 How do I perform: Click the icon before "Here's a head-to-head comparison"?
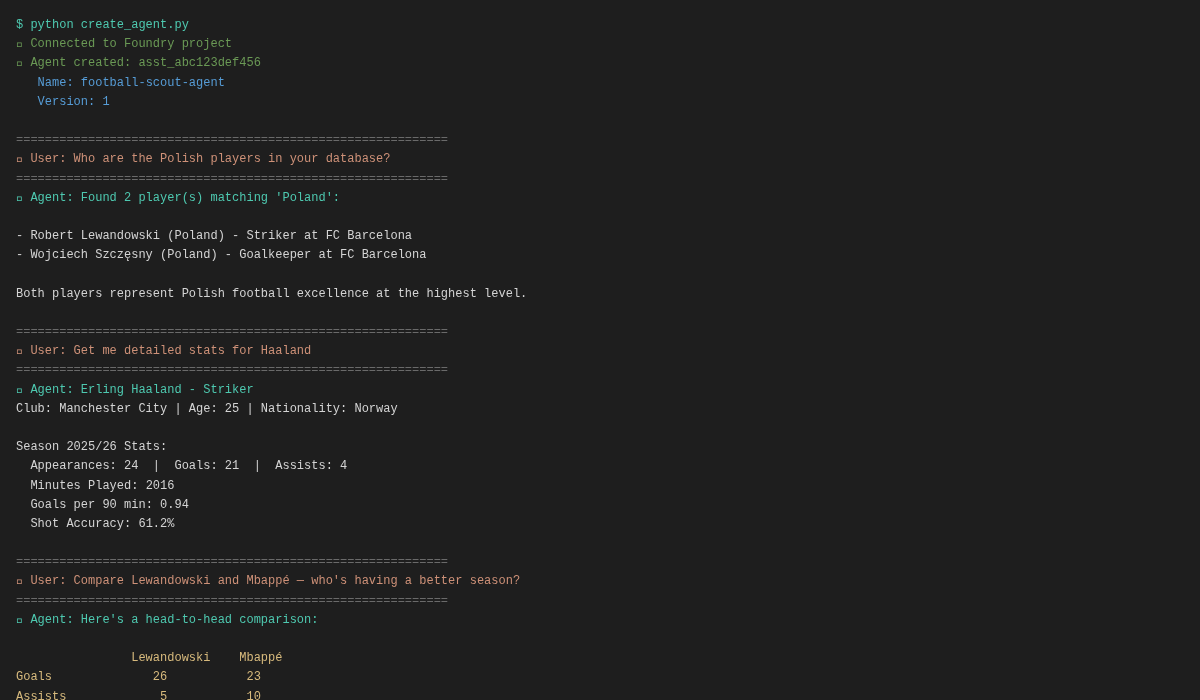[x=19, y=621]
